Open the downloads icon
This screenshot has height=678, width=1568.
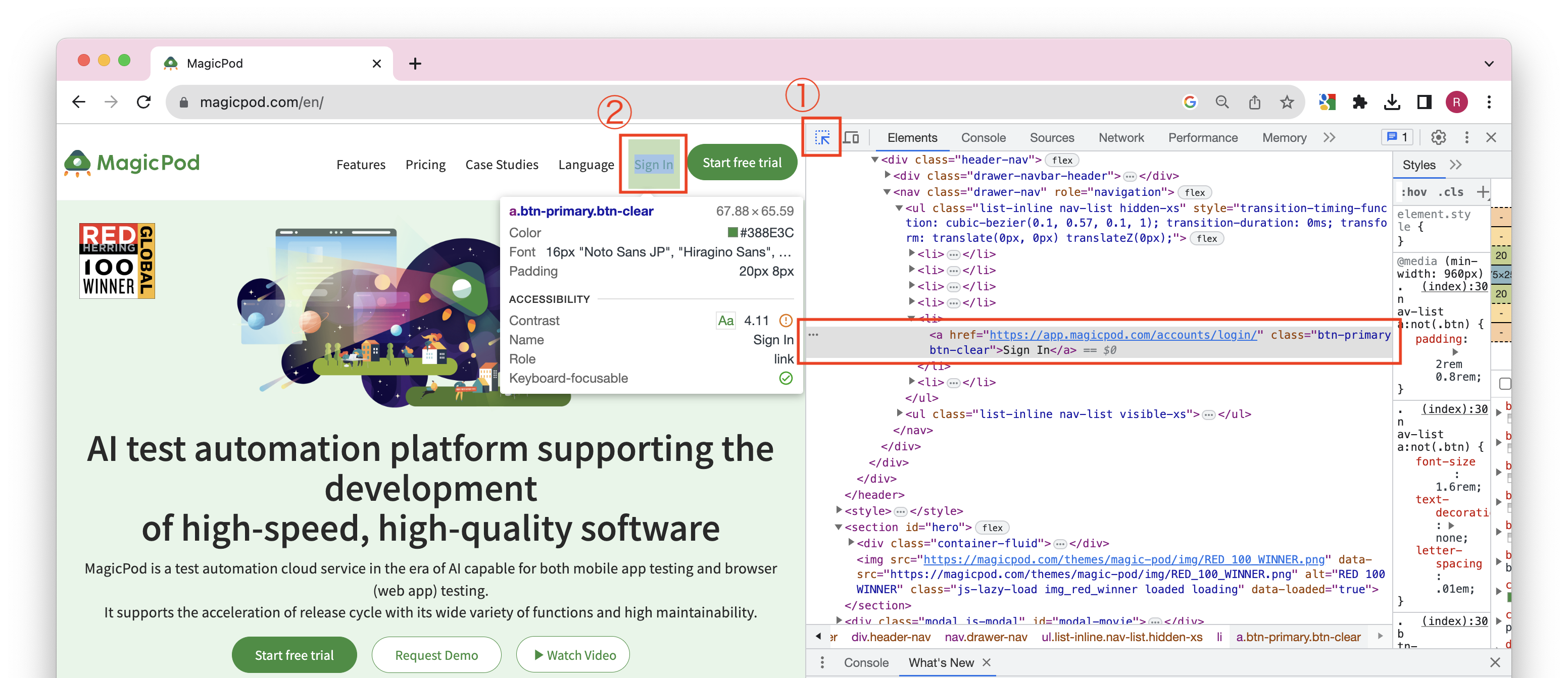point(1392,102)
